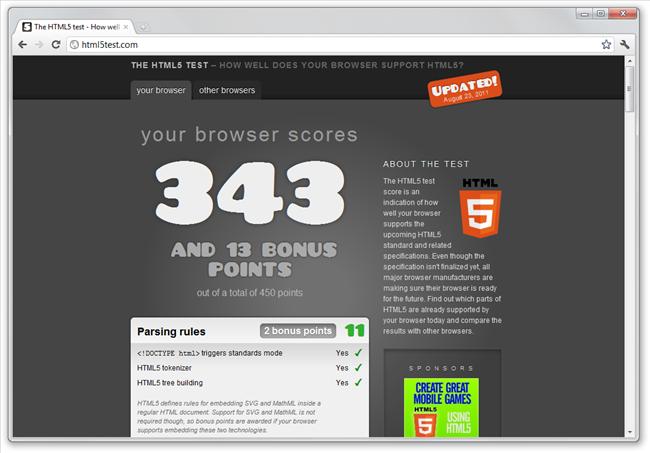The width and height of the screenshot is (650, 453).
Task: Click the site info globe icon
Action: tap(74, 45)
